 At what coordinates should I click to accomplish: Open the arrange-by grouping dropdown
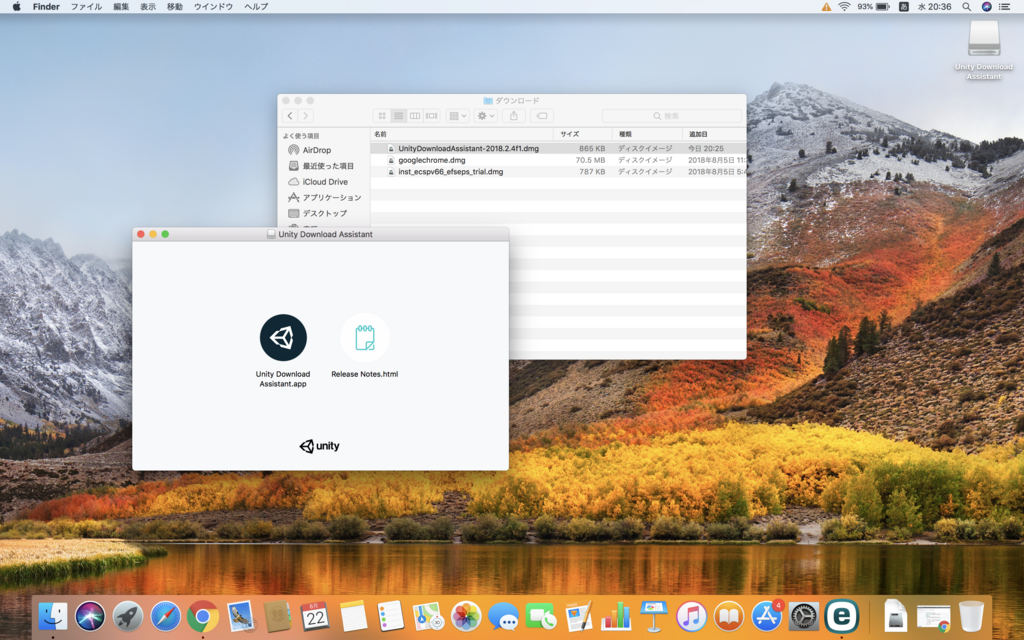458,116
